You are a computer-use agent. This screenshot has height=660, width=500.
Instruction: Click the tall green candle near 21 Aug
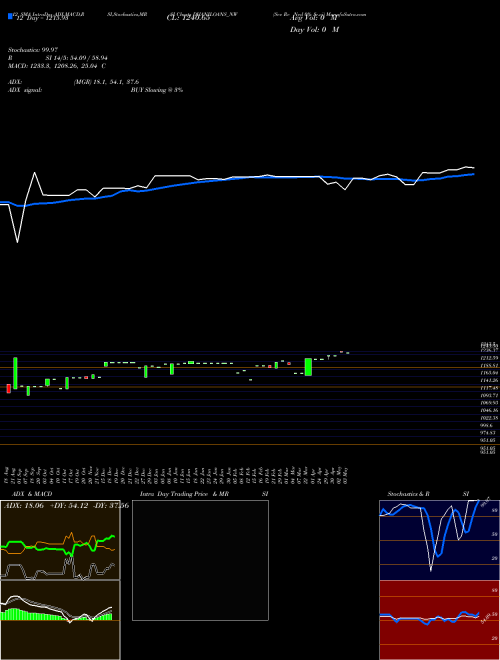pos(15,373)
